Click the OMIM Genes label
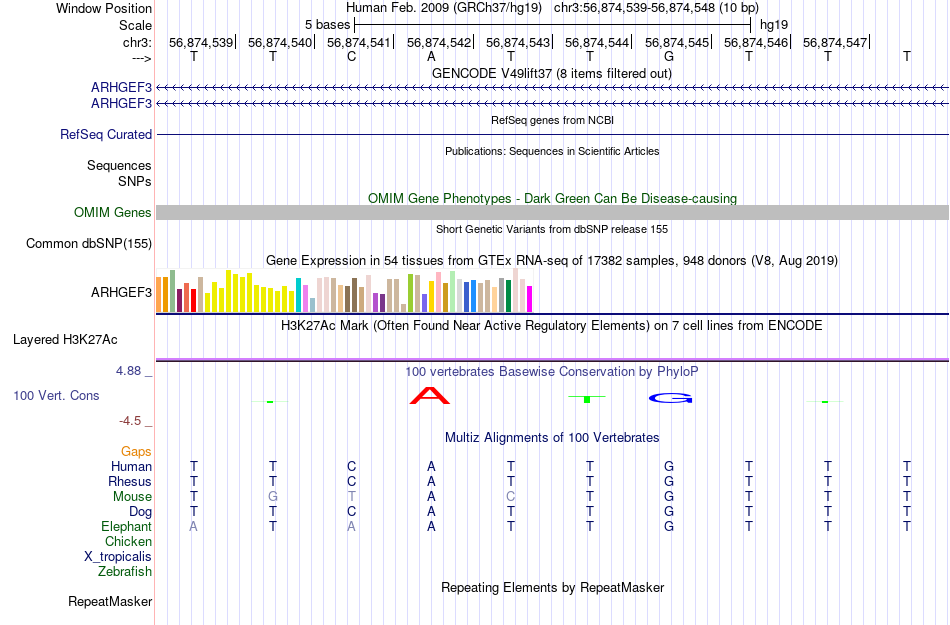The image size is (950, 625). (x=112, y=213)
